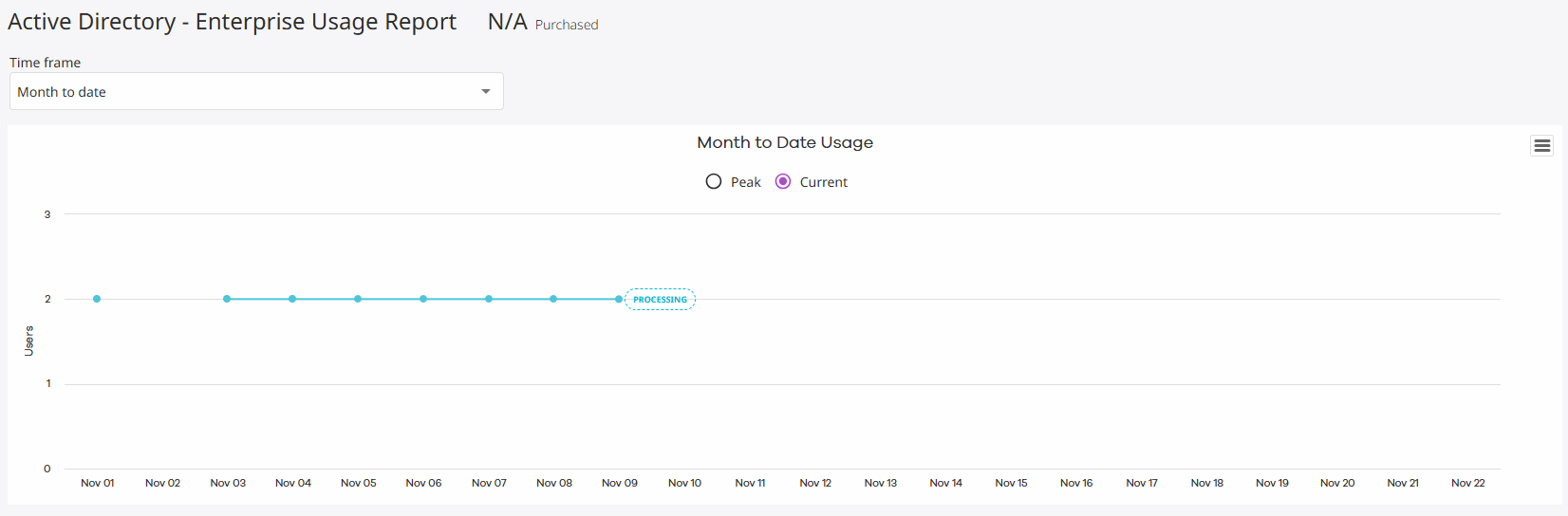Screen dimensions: 1568x516
Task: Click the y-axis value 2
Action: (47, 299)
